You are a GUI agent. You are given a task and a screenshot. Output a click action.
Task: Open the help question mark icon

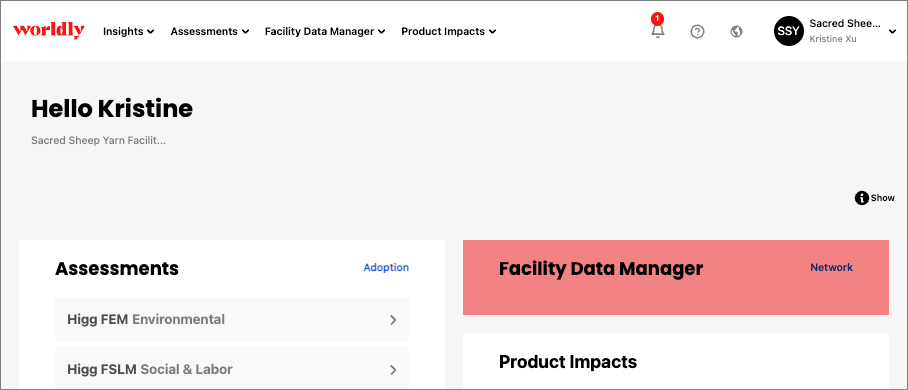697,32
